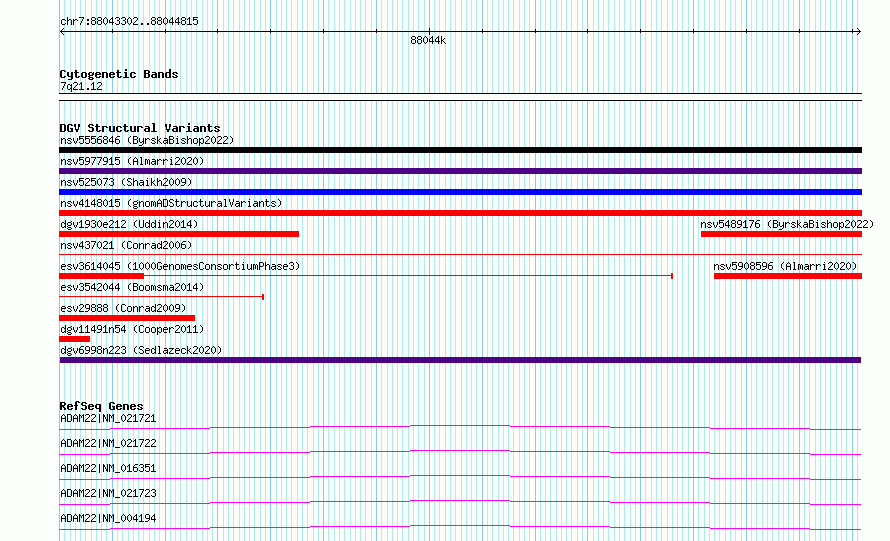Screen dimensions: 890x541
Task: Click the DGV Structural Variants track heading
Action: click(x=140, y=128)
